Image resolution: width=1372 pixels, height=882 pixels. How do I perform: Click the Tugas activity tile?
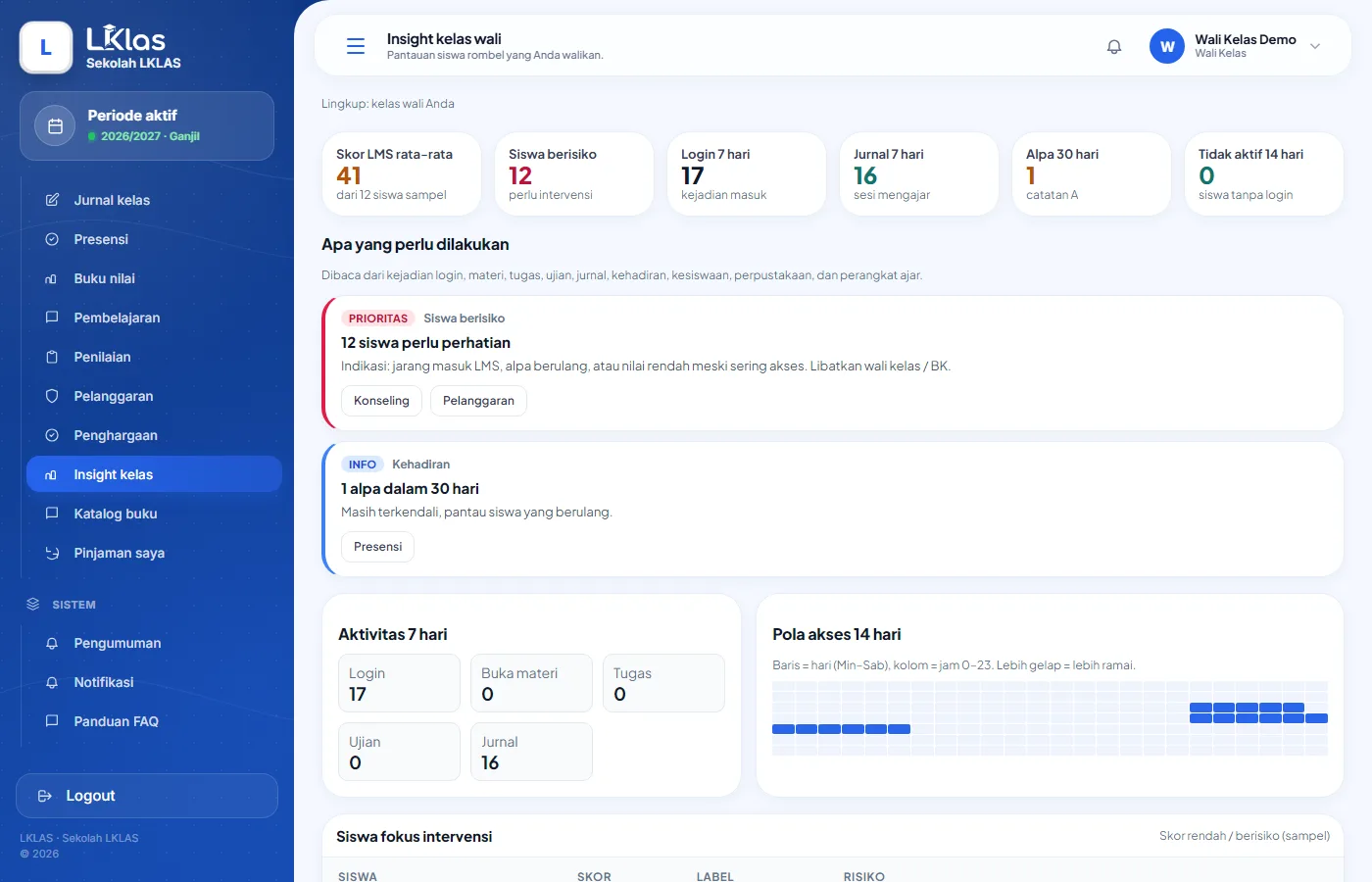coord(663,683)
